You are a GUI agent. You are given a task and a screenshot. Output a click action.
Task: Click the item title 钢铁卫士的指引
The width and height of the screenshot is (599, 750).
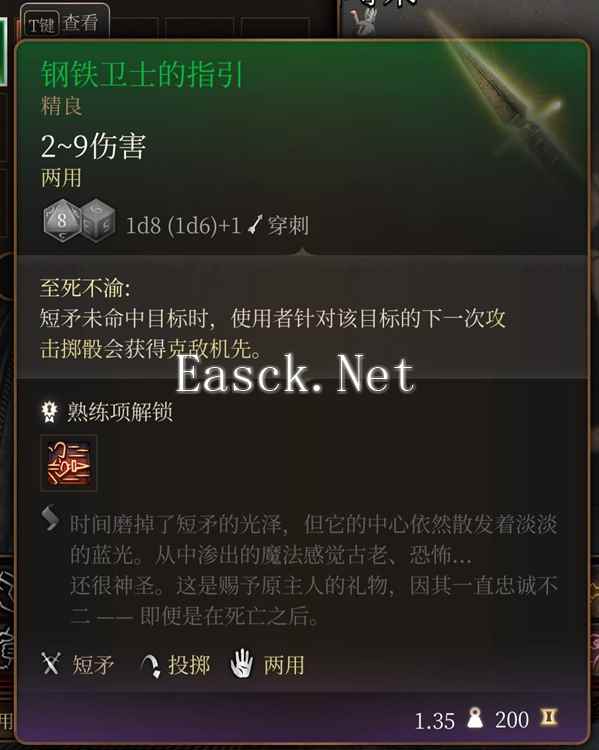[142, 74]
